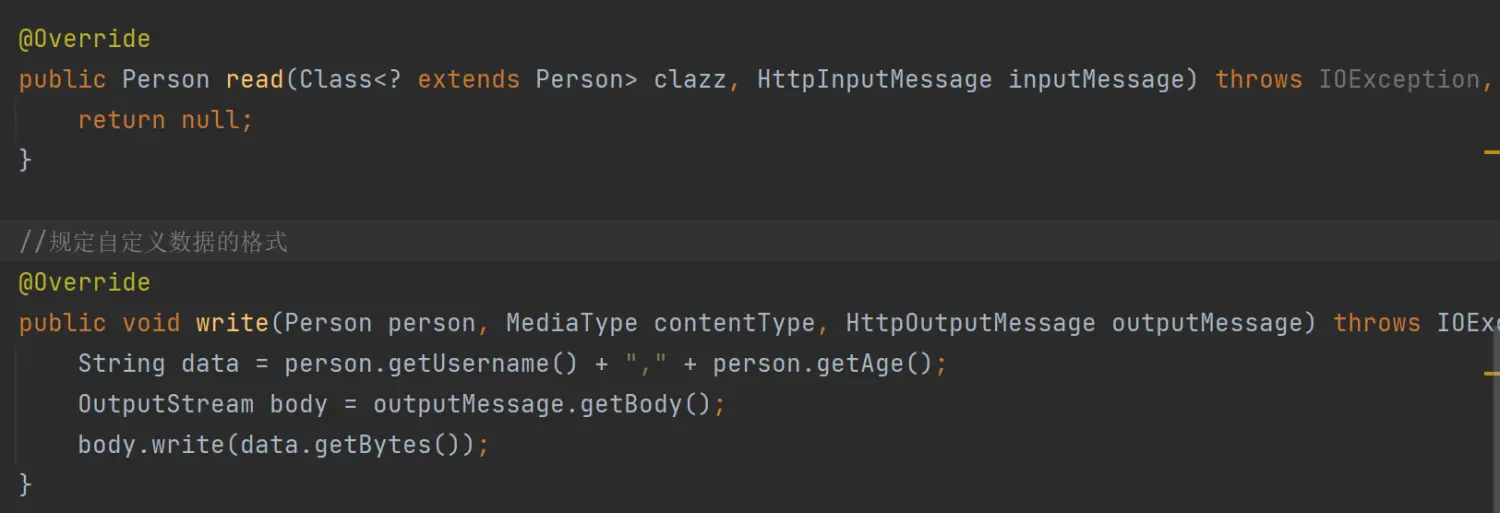The height and width of the screenshot is (513, 1500).
Task: Click the upper warning marker in error stripe
Action: click(x=1492, y=153)
